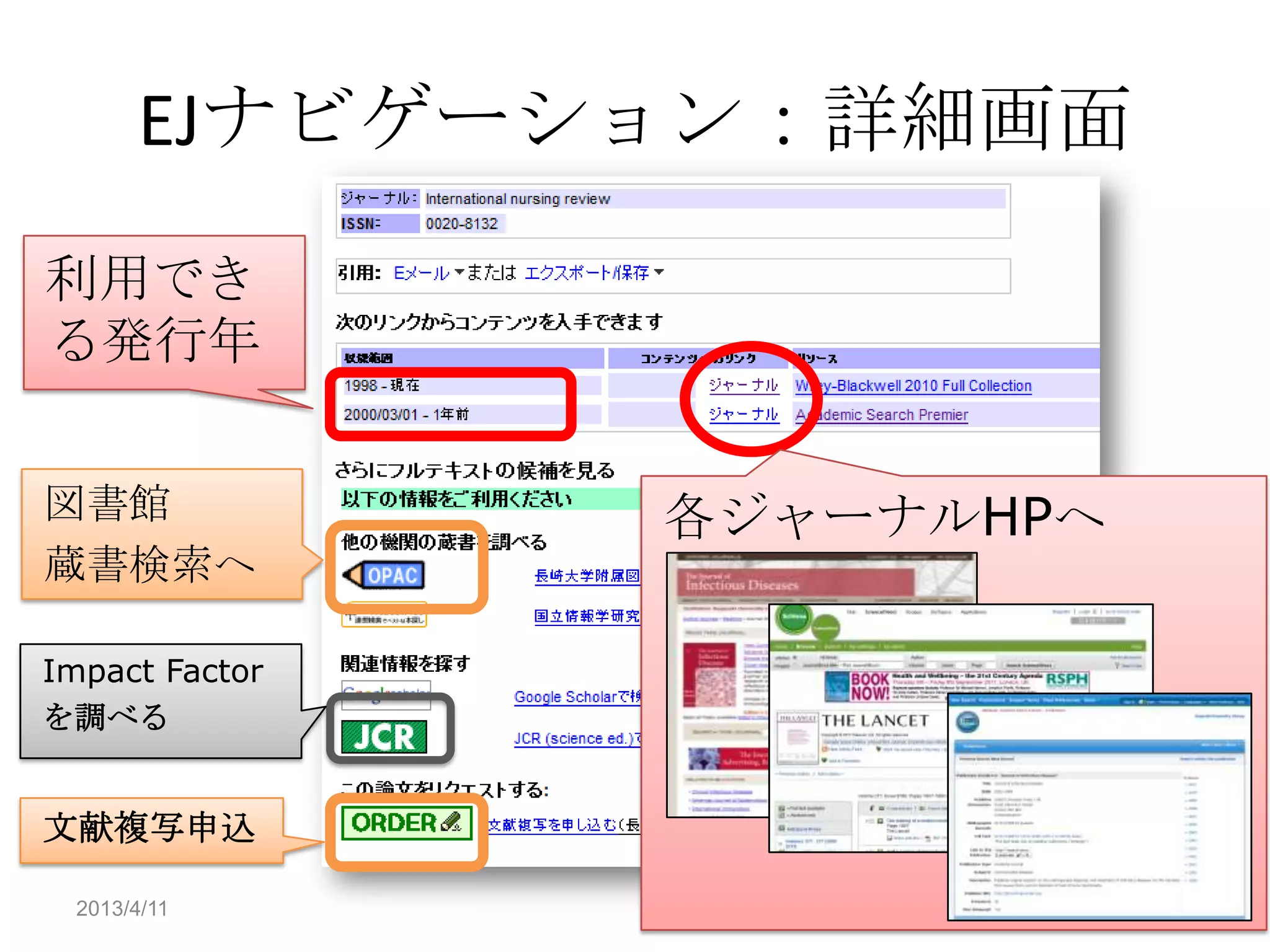Viewport: 1270px width, 952px height.
Task: Click '関連情報を探す' heading
Action: click(405, 663)
